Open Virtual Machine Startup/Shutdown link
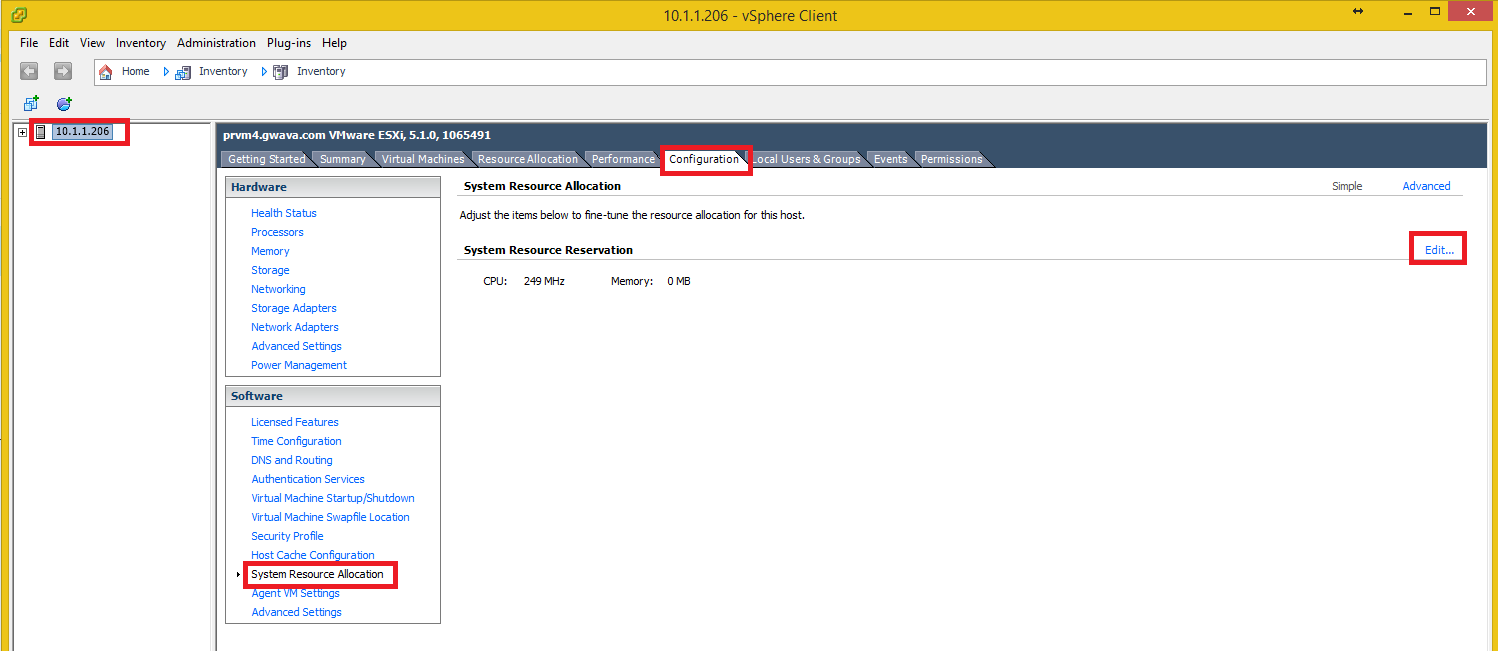The width and height of the screenshot is (1498, 651). pyautogui.click(x=333, y=498)
